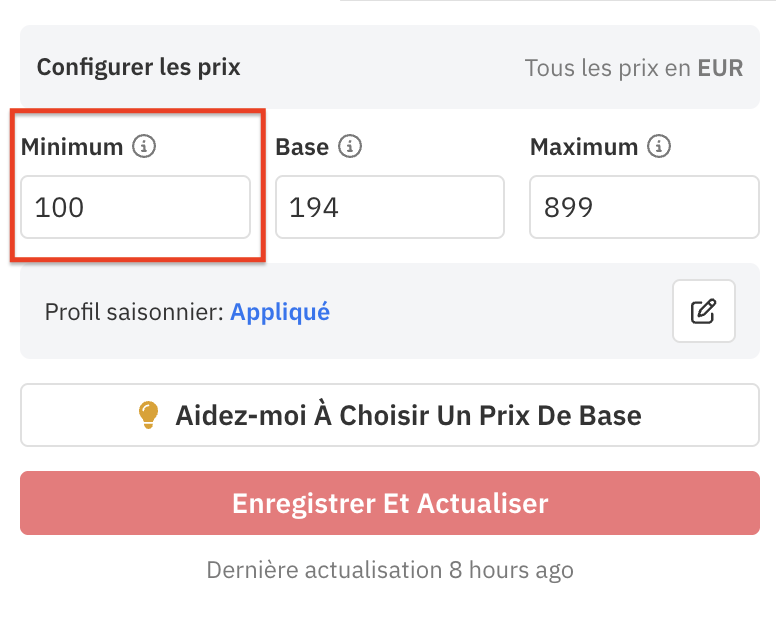Focus the Minimum price field showing 100

pos(135,208)
